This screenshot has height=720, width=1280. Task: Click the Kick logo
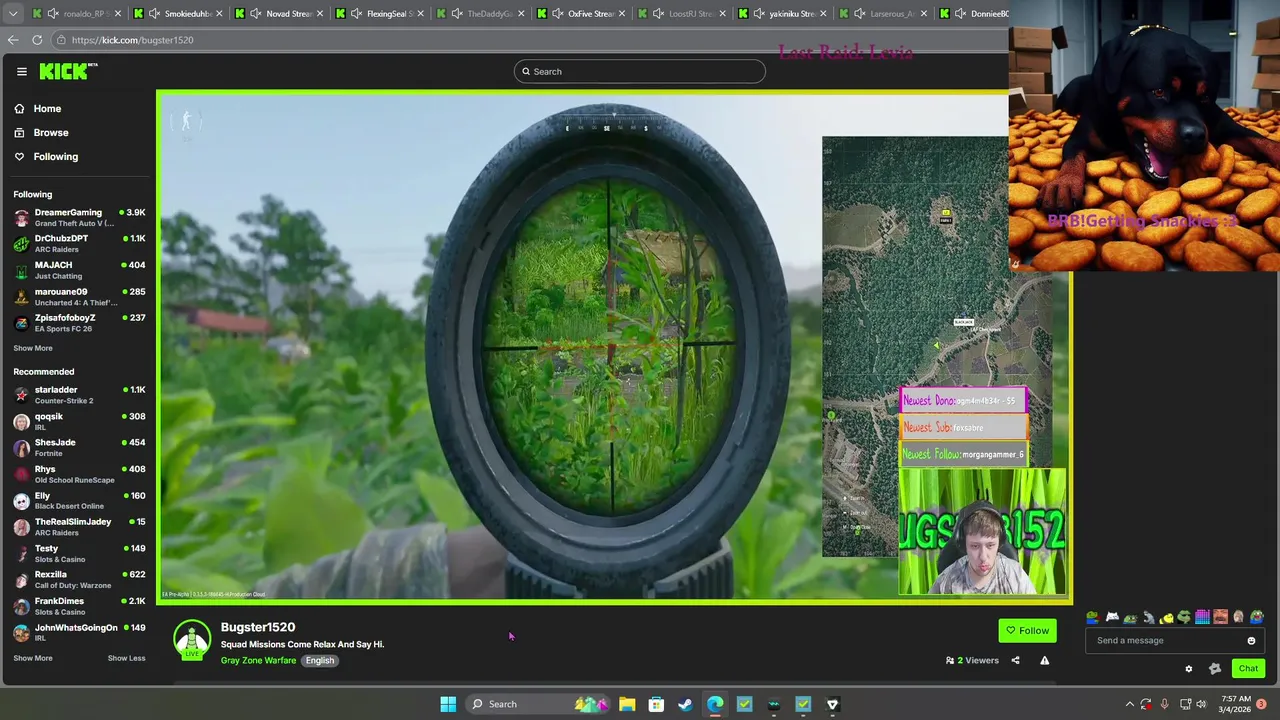pos(67,71)
